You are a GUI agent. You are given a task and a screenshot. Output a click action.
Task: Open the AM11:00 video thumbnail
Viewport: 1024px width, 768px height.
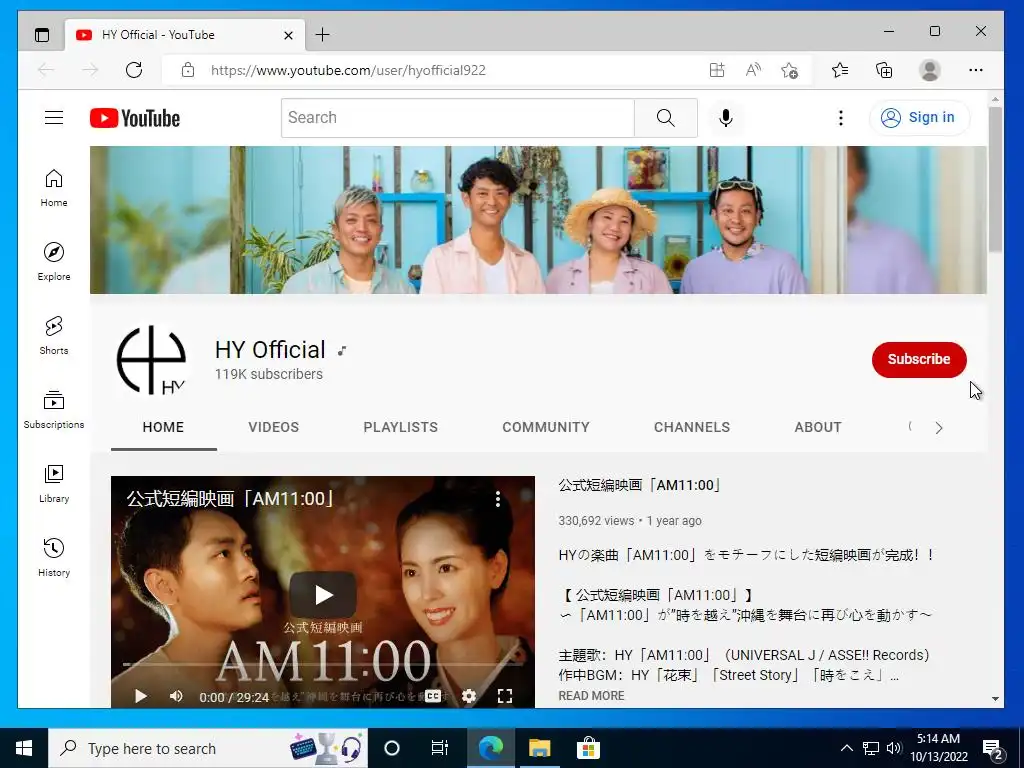323,592
